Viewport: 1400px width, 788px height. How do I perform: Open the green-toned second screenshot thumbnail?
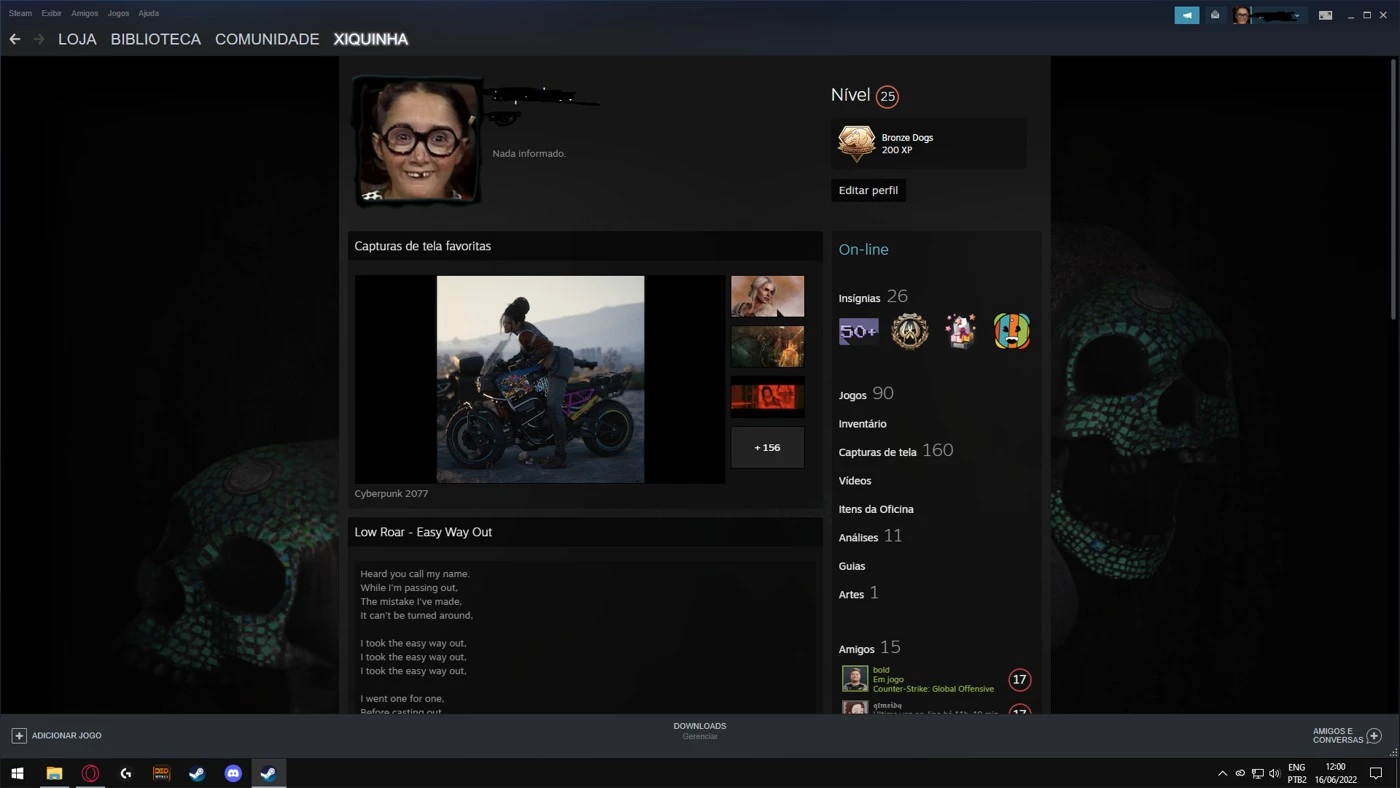click(767, 346)
